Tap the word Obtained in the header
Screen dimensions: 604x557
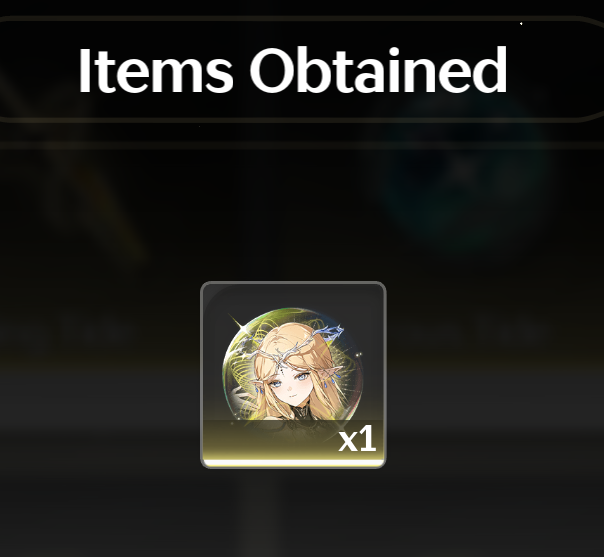[x=379, y=70]
